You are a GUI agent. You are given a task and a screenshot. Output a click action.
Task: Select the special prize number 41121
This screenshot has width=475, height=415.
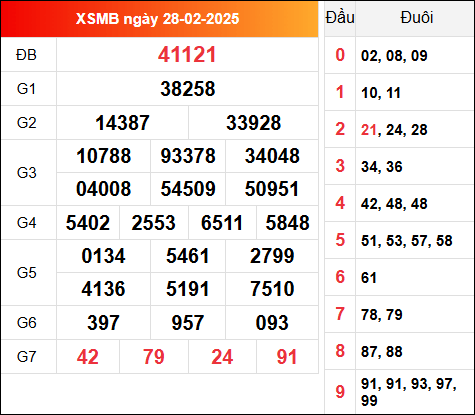pos(187,55)
